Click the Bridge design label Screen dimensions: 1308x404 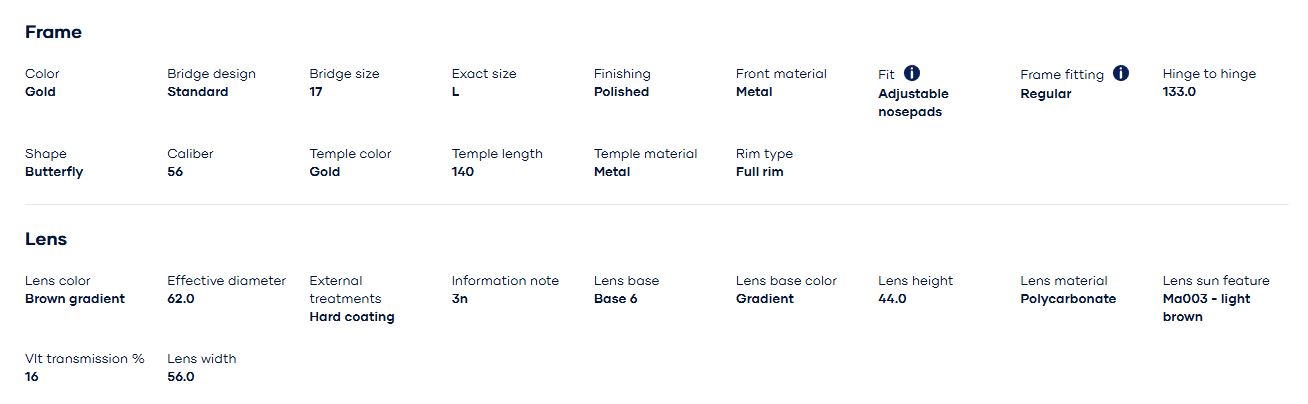tap(211, 74)
